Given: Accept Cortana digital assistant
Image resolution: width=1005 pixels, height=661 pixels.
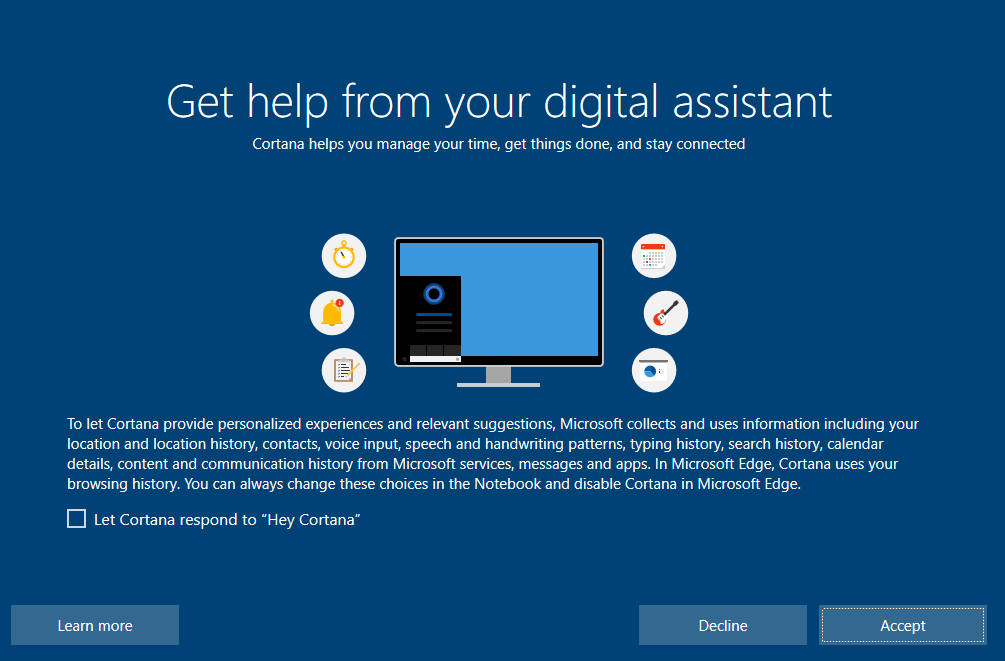Looking at the screenshot, I should pos(902,625).
